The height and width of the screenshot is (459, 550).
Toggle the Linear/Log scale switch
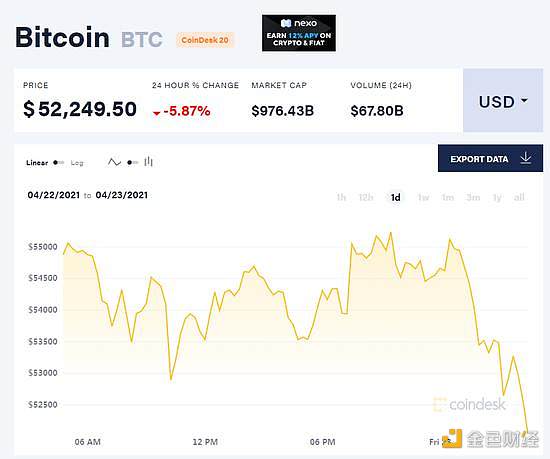click(x=59, y=163)
